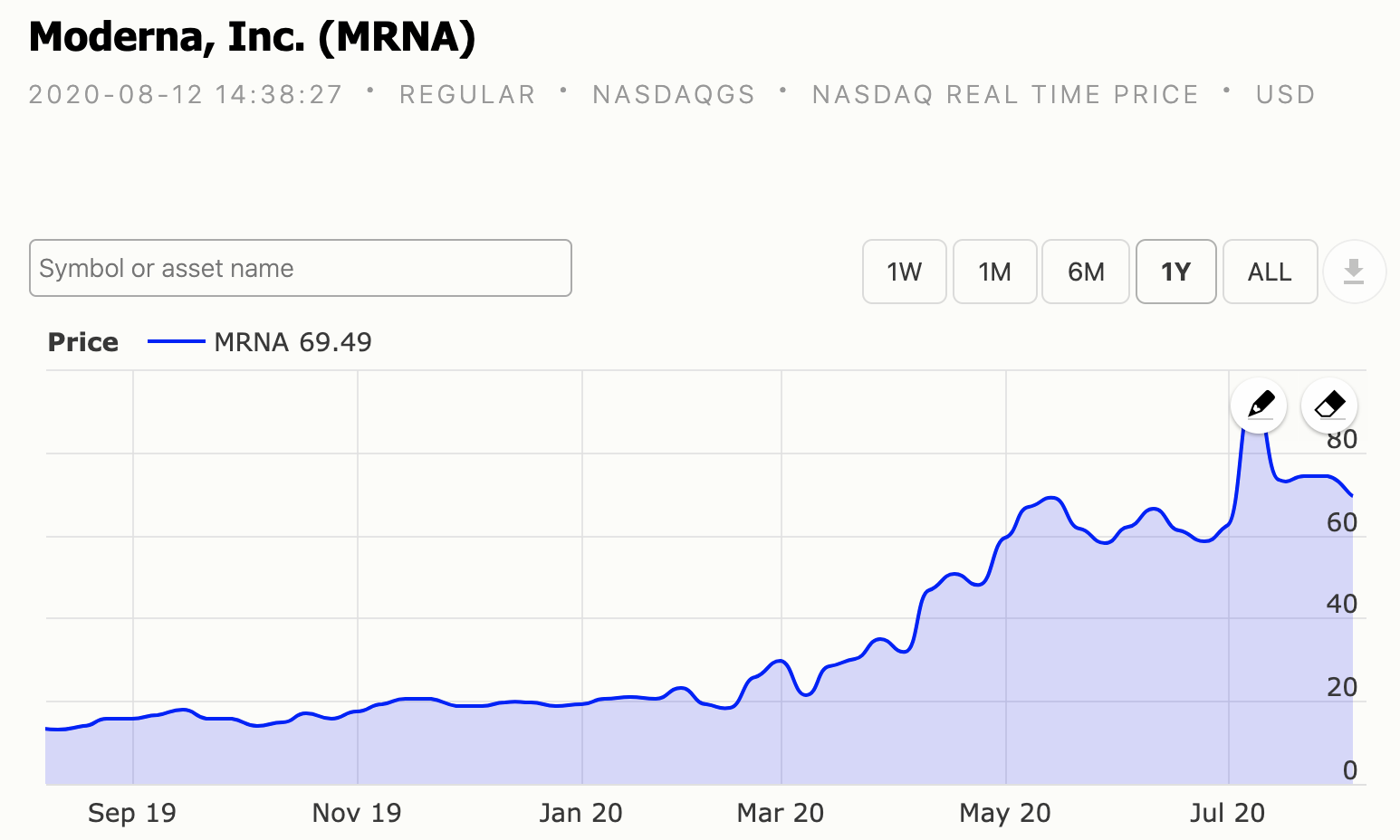Screen dimensions: 1400x840
Task: Click the 60 price axis value
Action: 1342,522
